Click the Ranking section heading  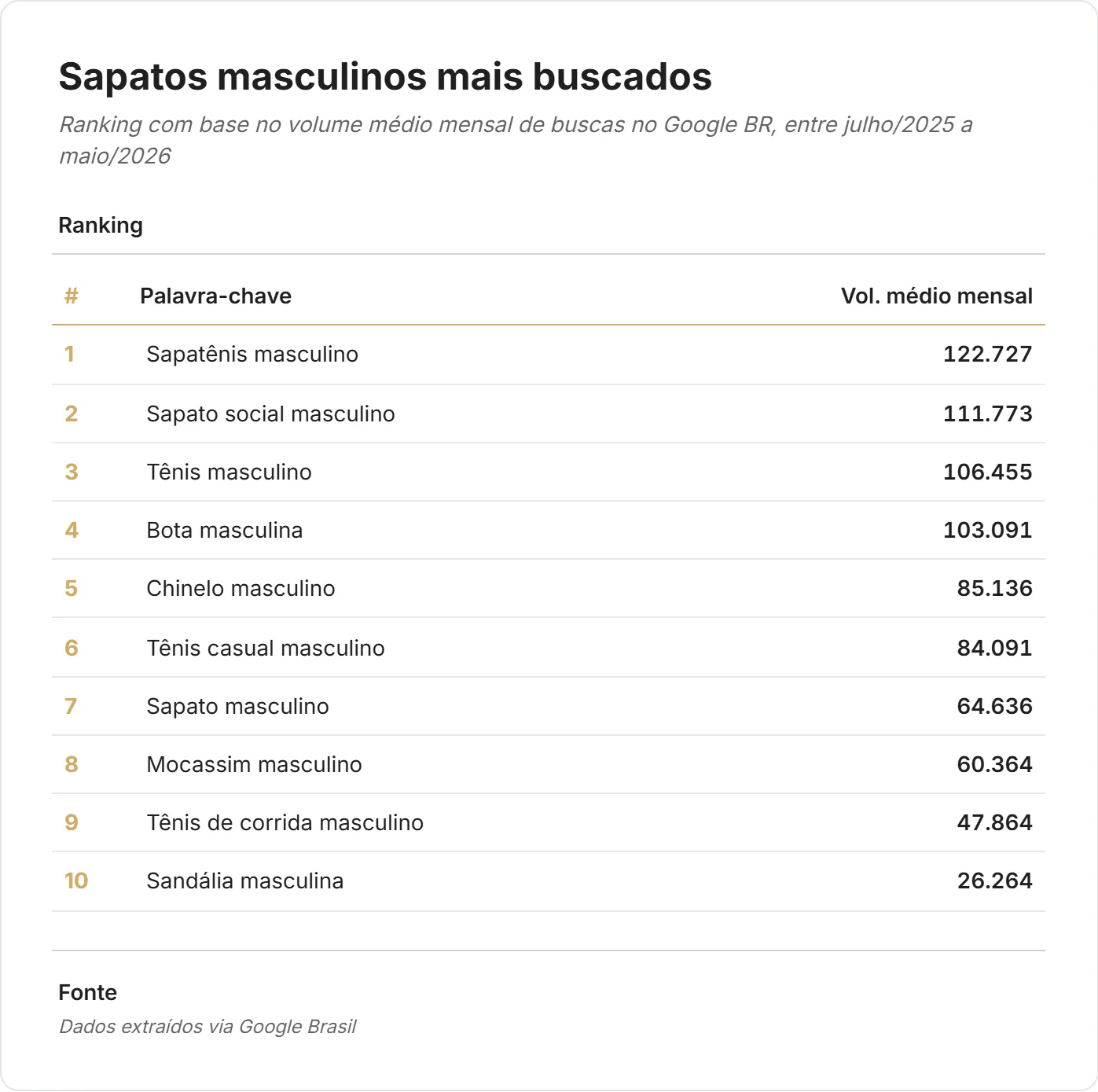(x=101, y=226)
